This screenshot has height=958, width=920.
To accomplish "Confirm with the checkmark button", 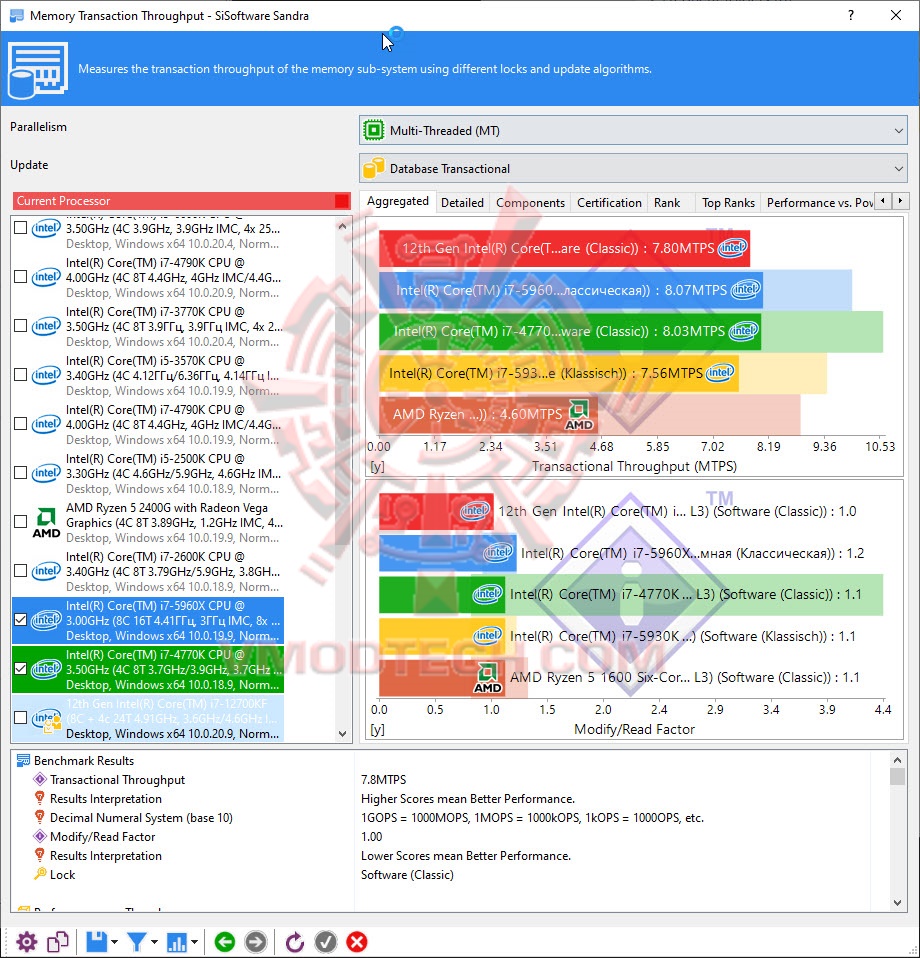I will [x=325, y=941].
